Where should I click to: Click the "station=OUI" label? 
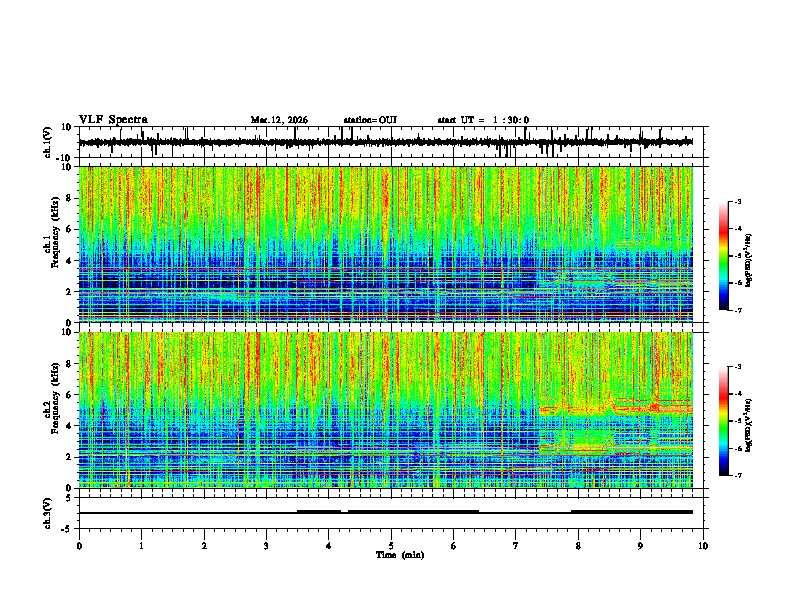[370, 120]
